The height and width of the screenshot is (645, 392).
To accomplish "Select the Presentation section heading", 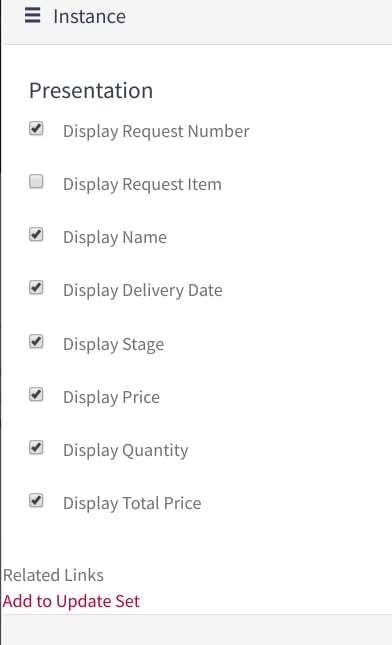I will click(x=91, y=90).
